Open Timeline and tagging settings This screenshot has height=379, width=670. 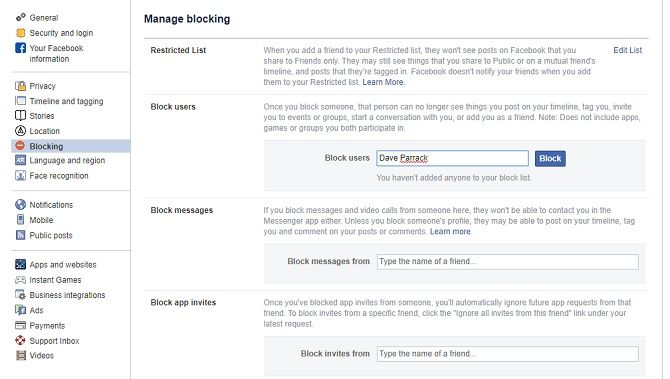point(66,101)
